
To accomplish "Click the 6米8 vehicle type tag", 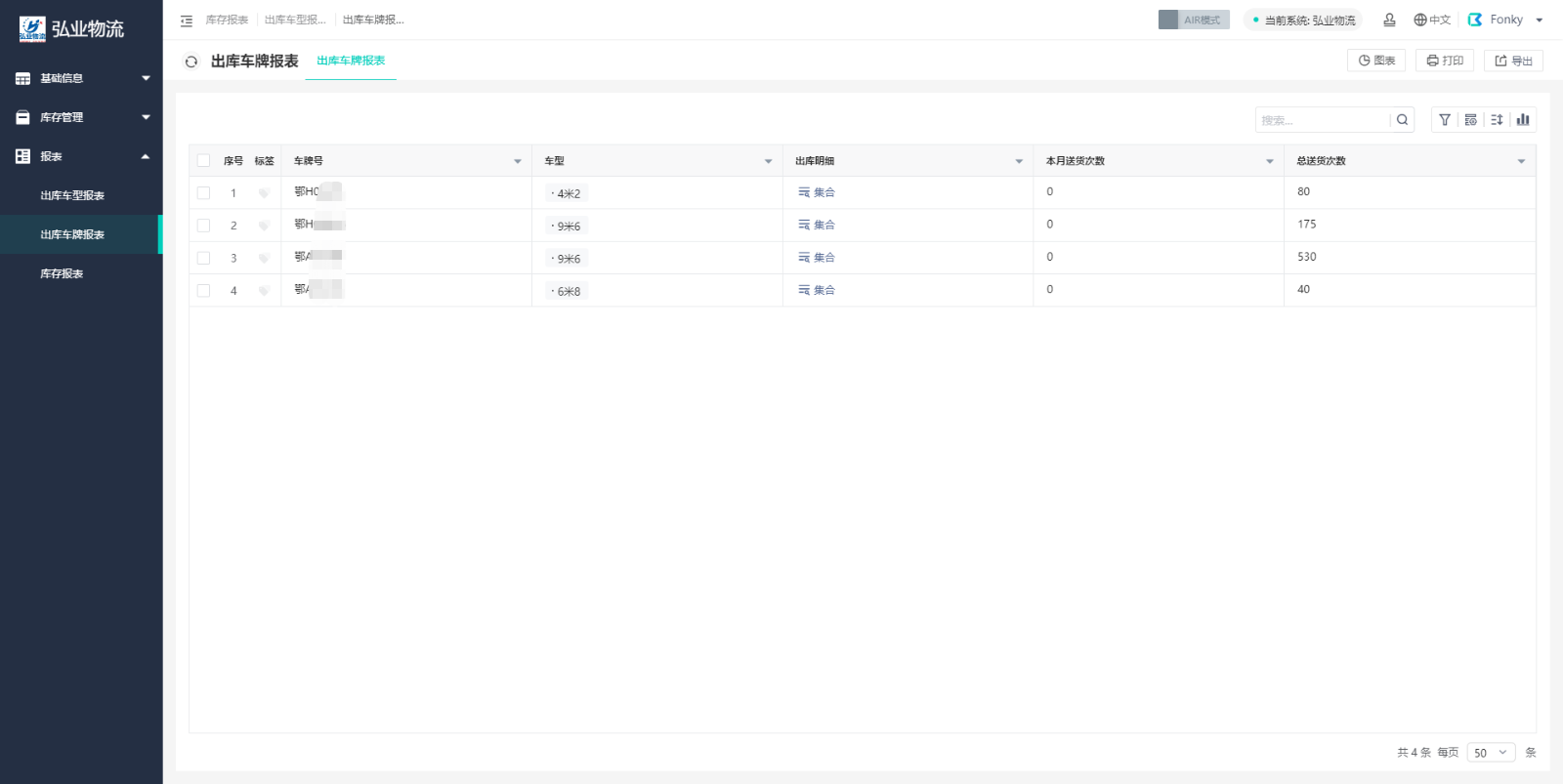I will [566, 291].
